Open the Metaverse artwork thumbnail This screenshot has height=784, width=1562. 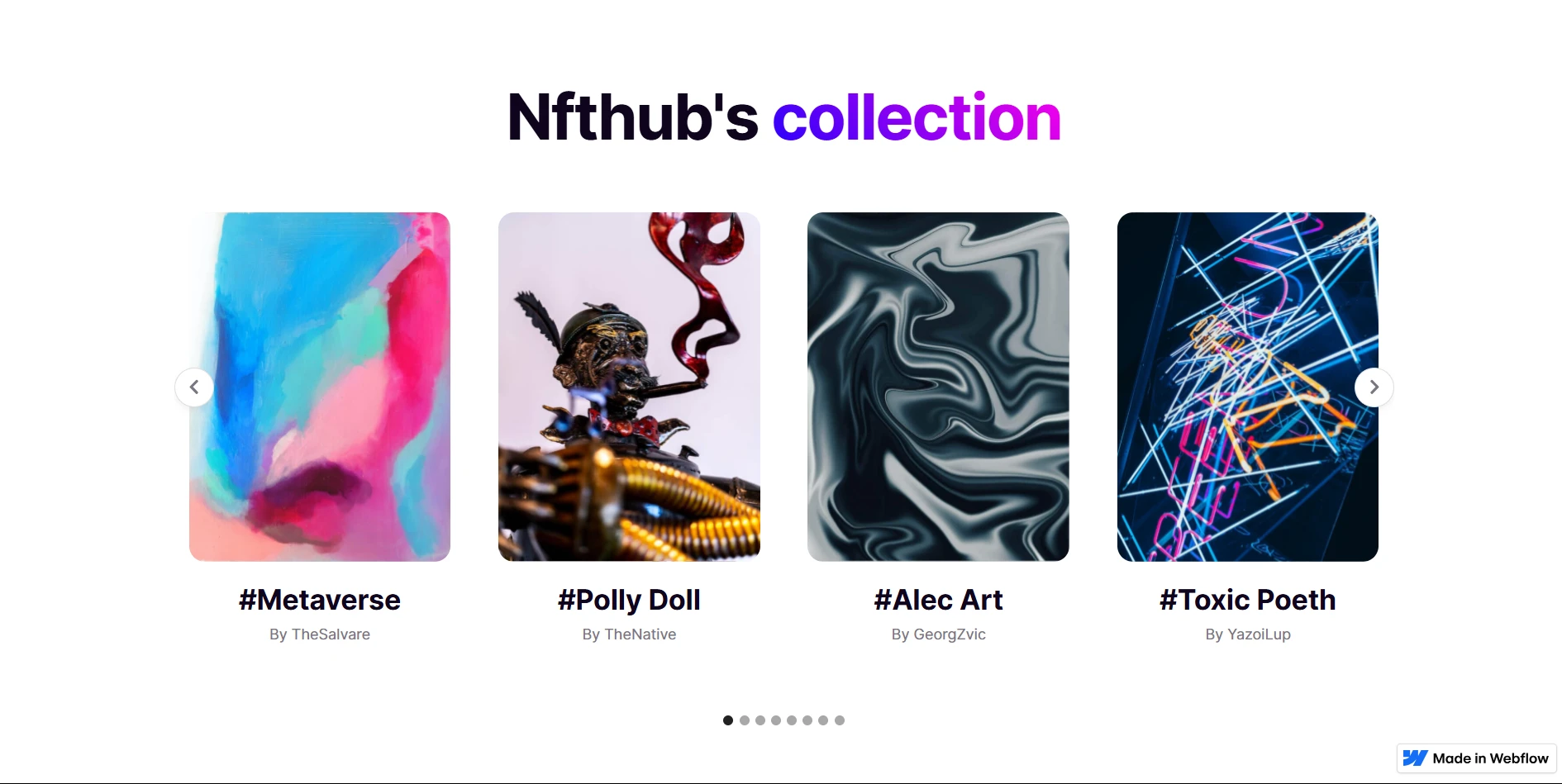point(320,387)
